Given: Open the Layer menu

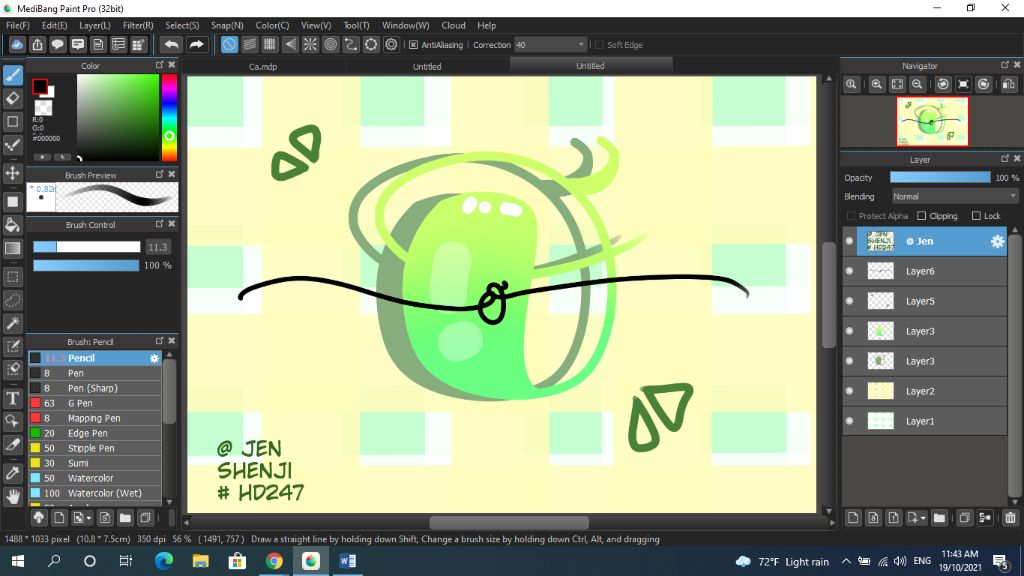Looking at the screenshot, I should pyautogui.click(x=95, y=25).
